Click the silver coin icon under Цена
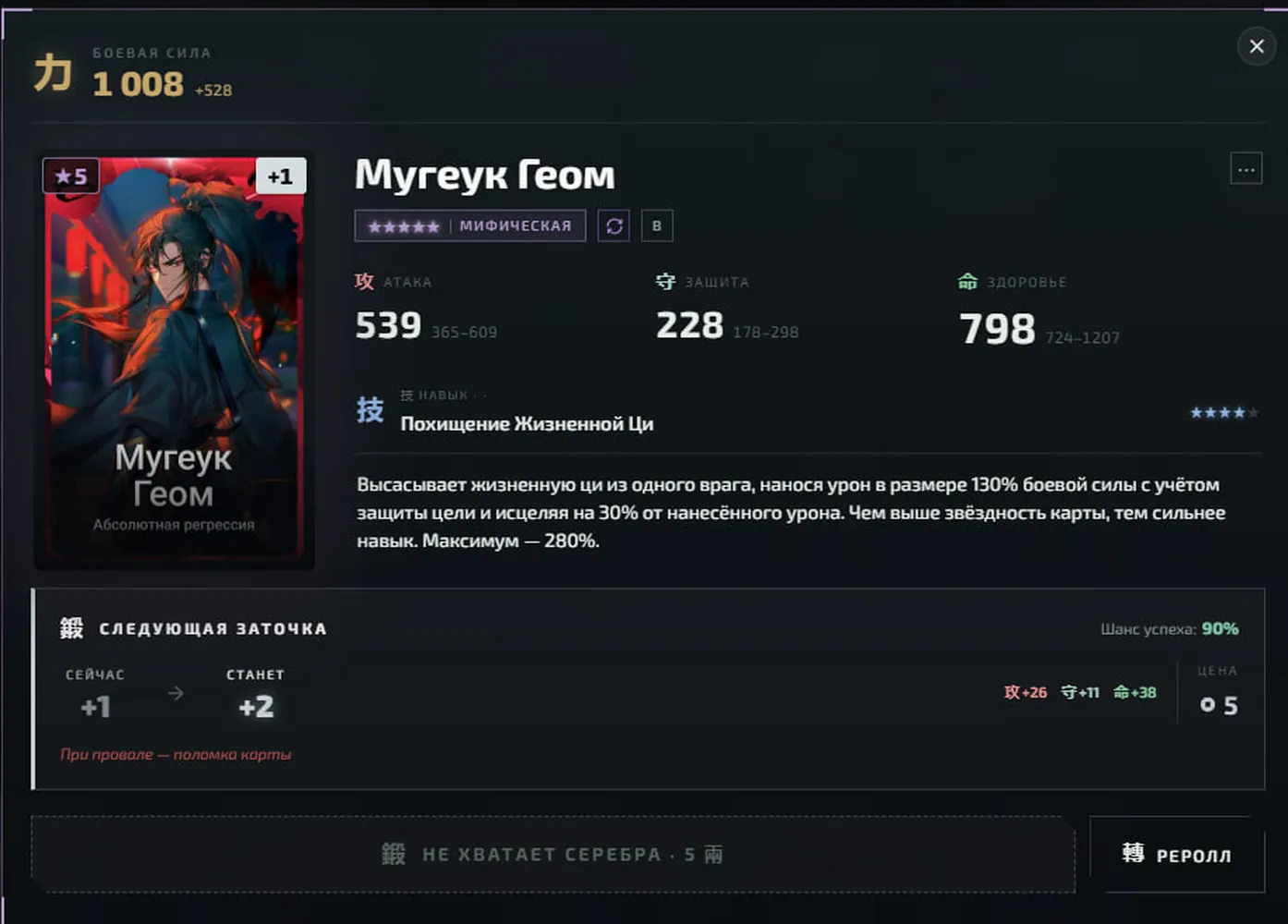This screenshot has height=924, width=1288. click(1208, 705)
